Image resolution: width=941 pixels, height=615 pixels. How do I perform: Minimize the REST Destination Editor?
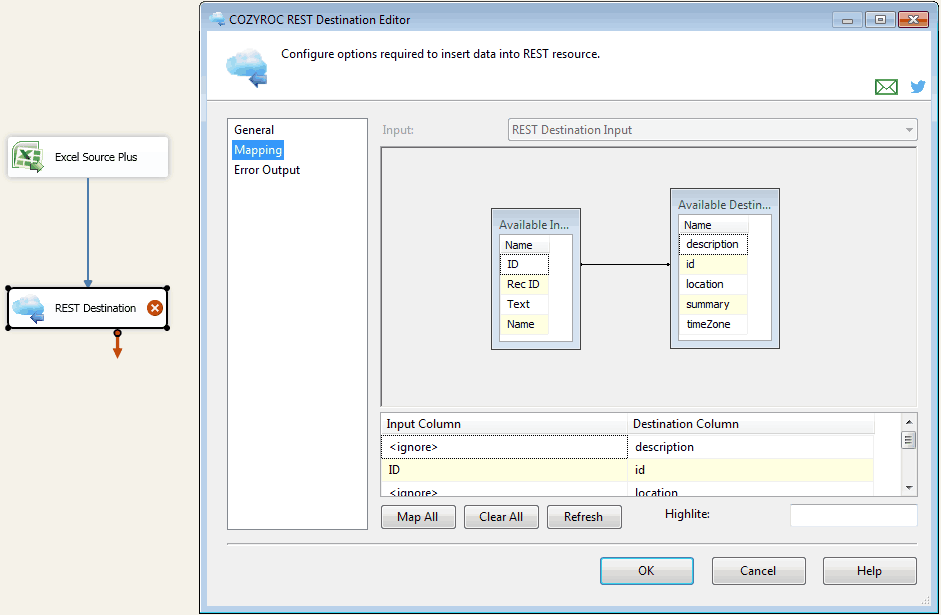pos(847,20)
